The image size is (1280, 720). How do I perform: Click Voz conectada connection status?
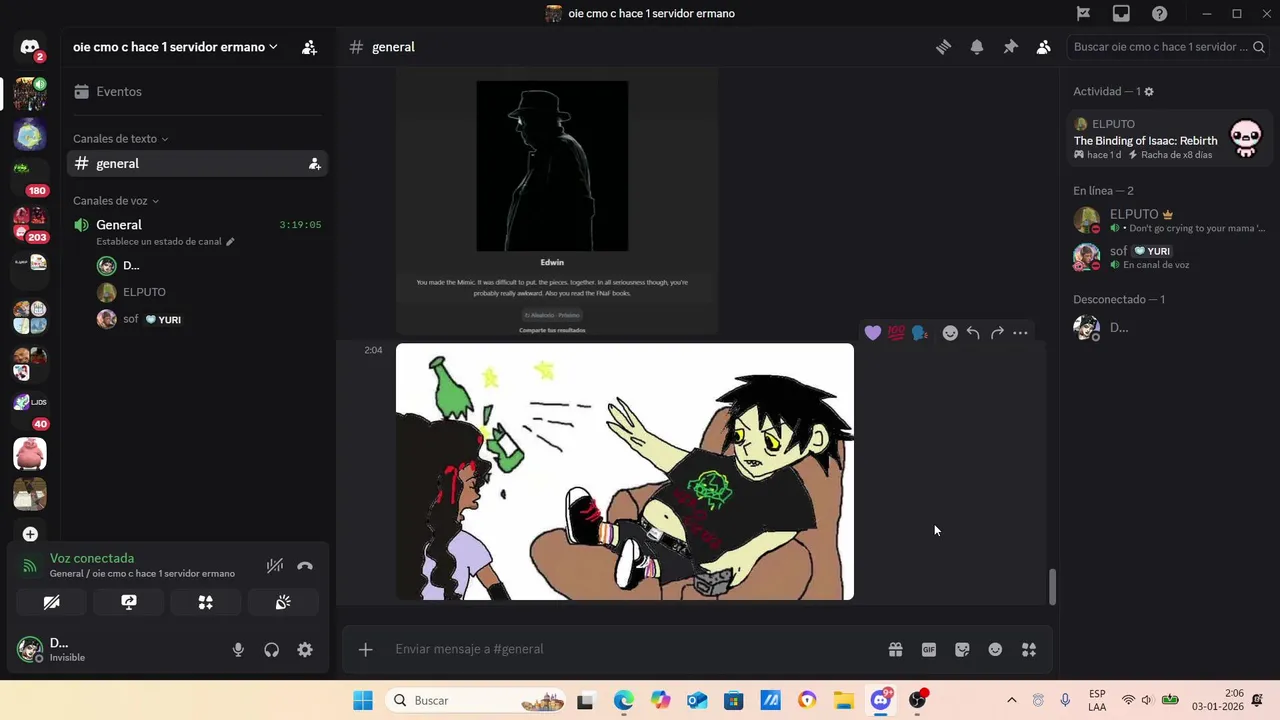pyautogui.click(x=92, y=558)
